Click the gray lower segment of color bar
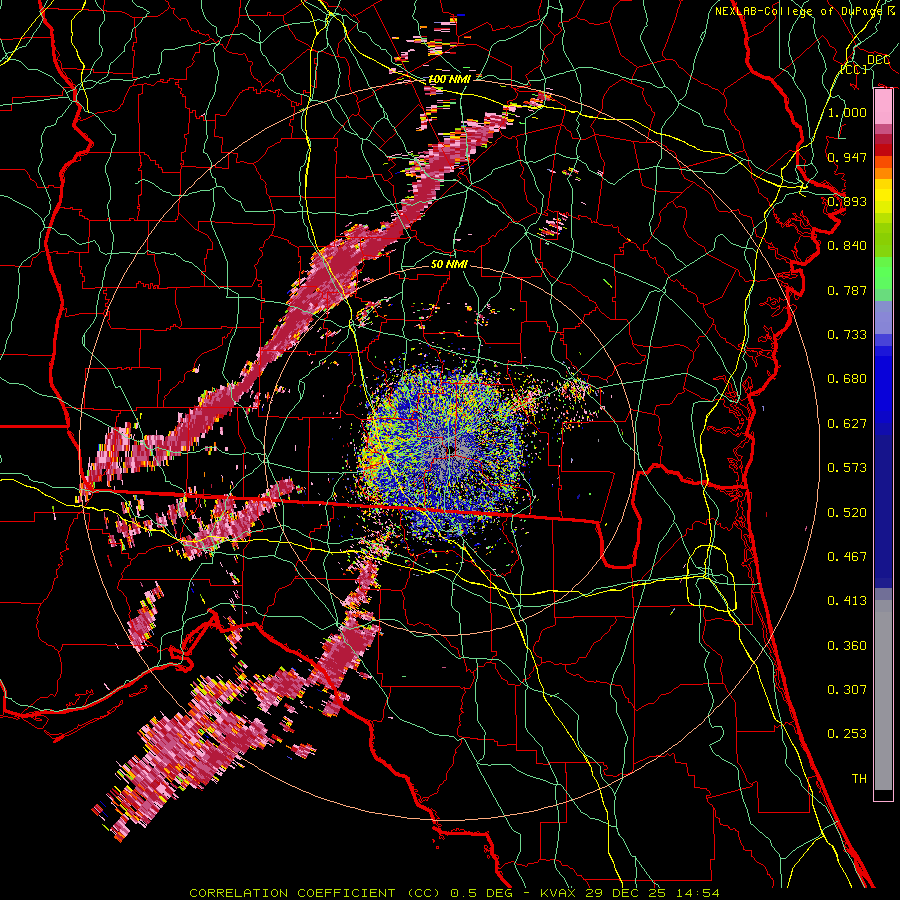The height and width of the screenshot is (900, 900). [883, 695]
